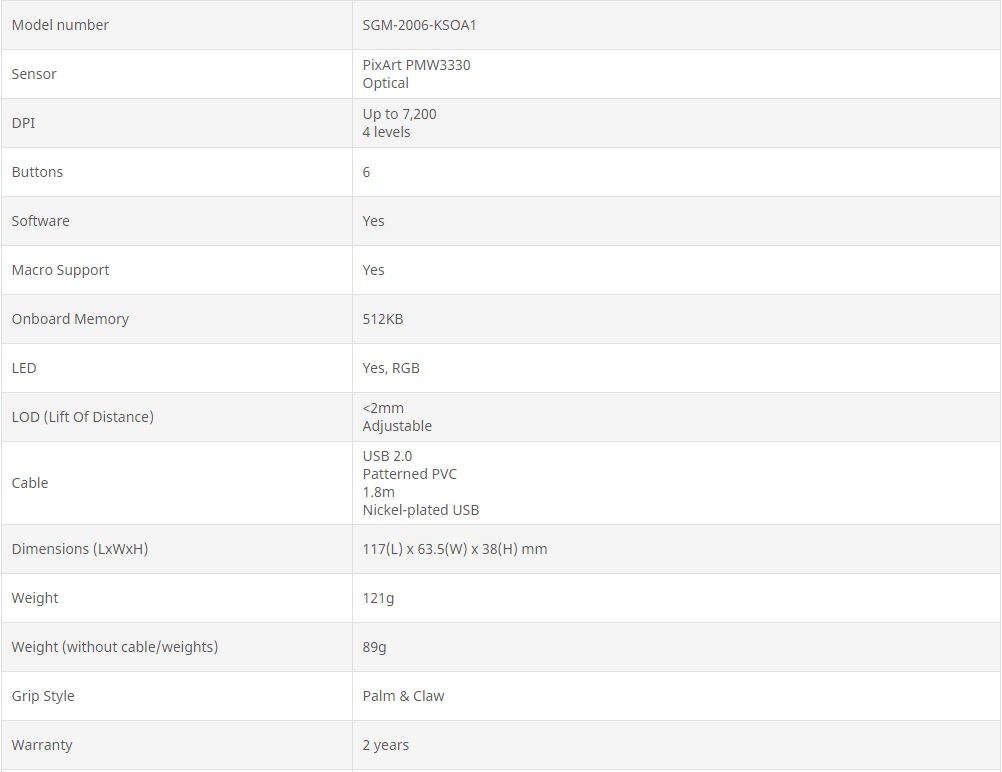The image size is (1002, 772).
Task: Click the LOD (Lift Of Distance) label
Action: [x=82, y=417]
